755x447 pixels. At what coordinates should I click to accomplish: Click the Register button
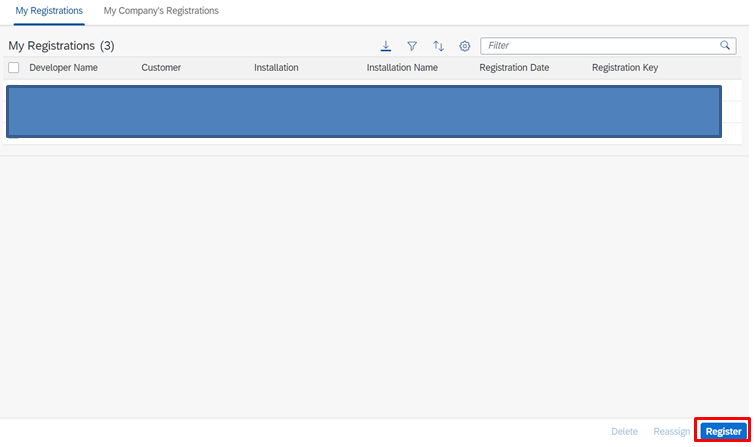click(724, 431)
